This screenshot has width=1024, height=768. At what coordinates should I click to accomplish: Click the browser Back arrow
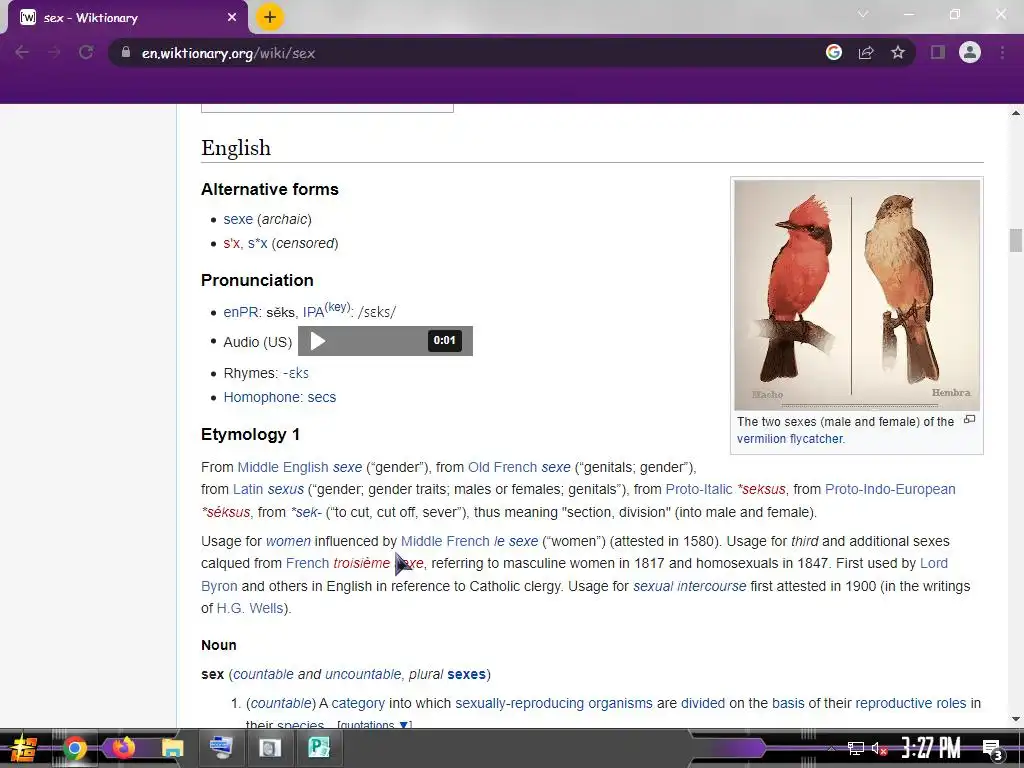point(22,53)
